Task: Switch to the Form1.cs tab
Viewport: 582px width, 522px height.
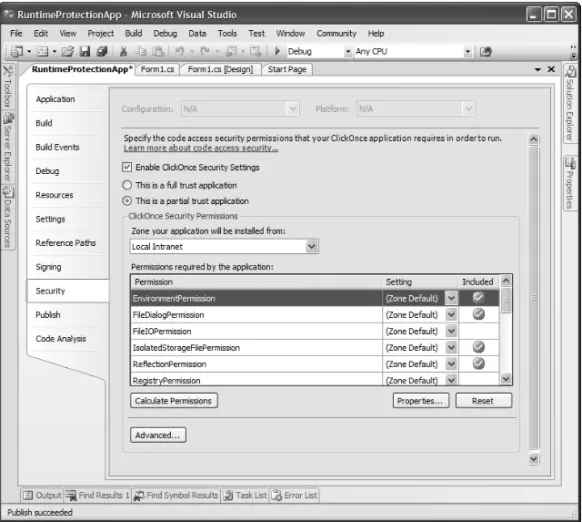Action: [157, 69]
